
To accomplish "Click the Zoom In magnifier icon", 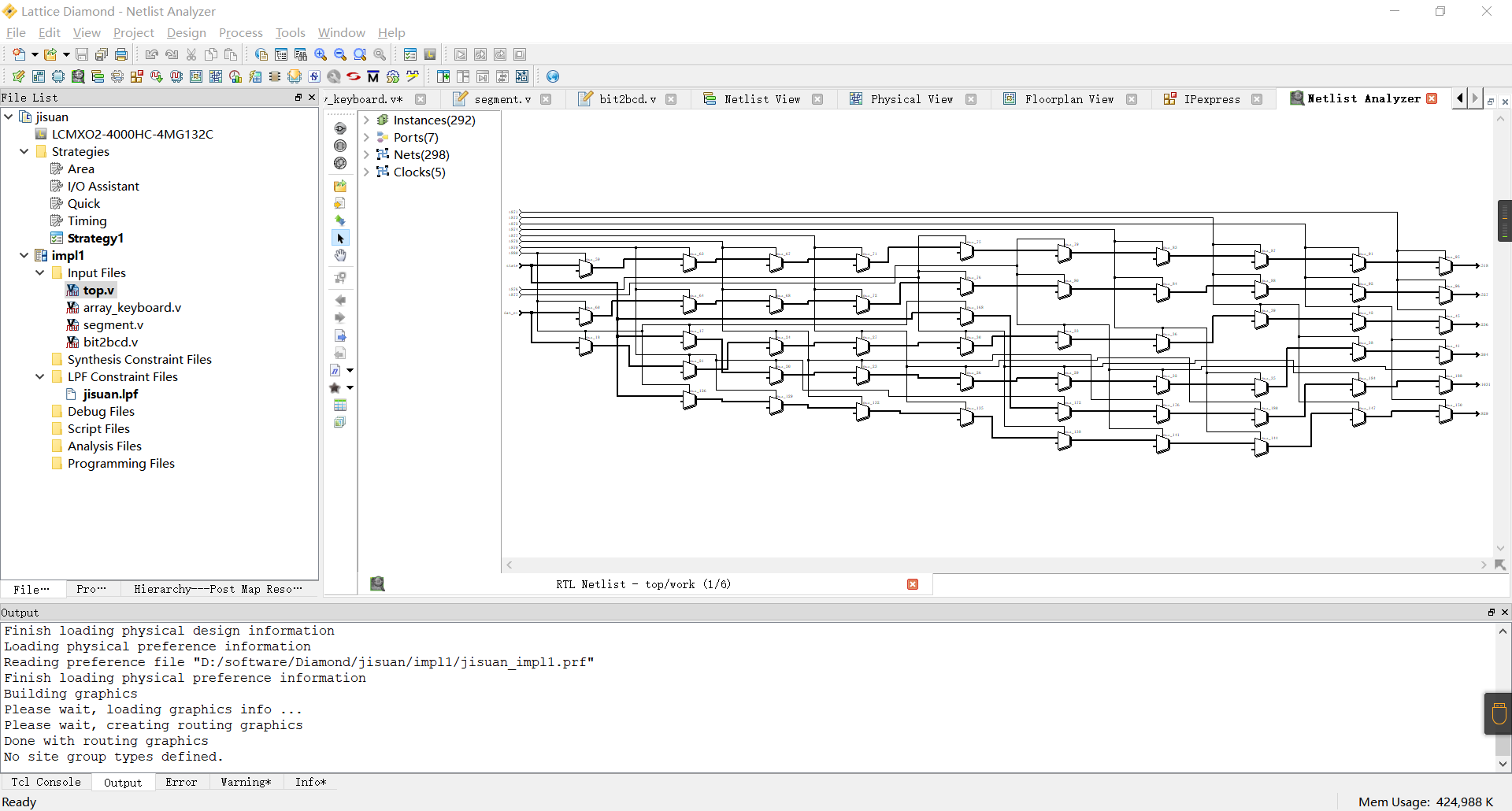I will point(321,54).
